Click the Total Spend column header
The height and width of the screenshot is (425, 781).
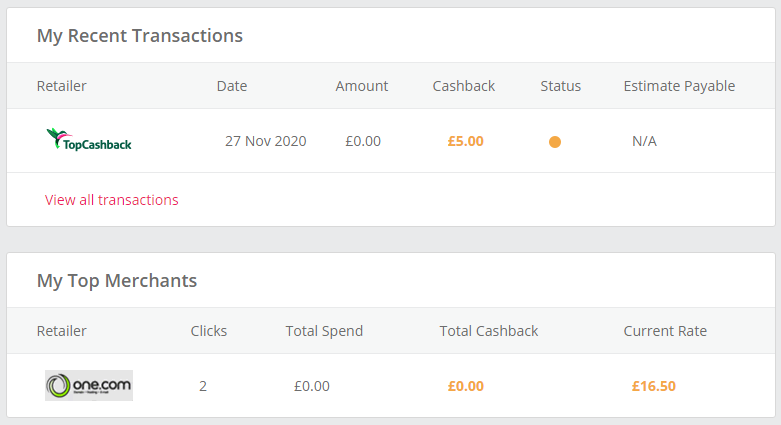(324, 331)
